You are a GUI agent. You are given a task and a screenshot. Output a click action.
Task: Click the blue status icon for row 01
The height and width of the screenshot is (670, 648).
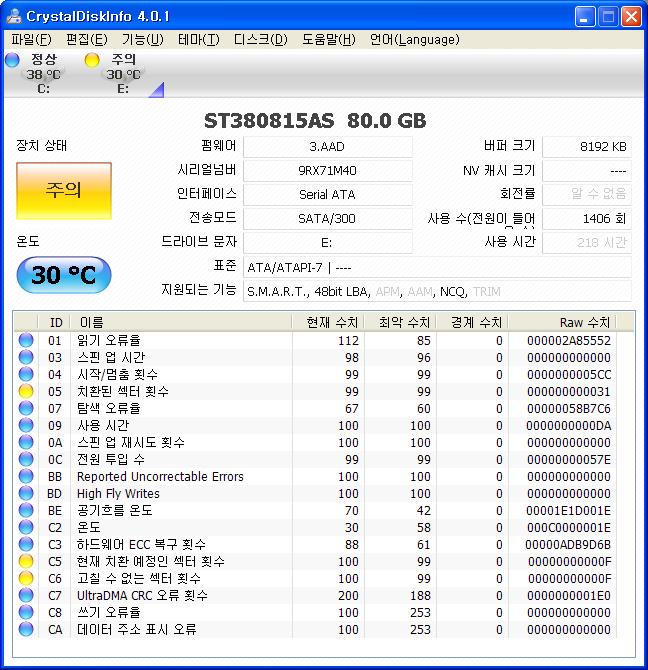[x=26, y=340]
